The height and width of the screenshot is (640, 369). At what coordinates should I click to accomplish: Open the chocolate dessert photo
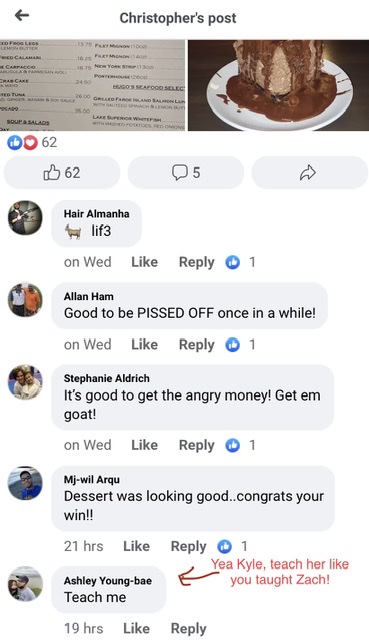(x=278, y=85)
